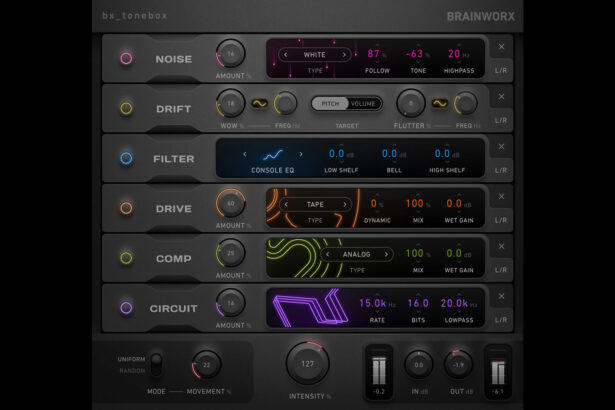Screen dimensions: 615x410
Task: Click the HIGH SHELF 0.0 dB value
Action: point(442,153)
